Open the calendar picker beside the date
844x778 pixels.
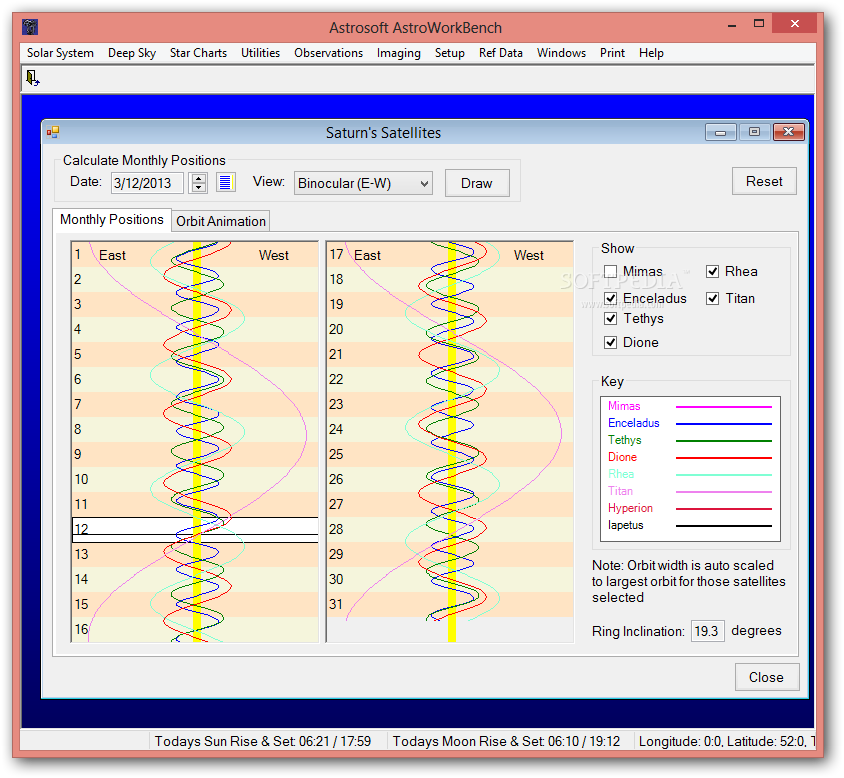click(x=226, y=183)
